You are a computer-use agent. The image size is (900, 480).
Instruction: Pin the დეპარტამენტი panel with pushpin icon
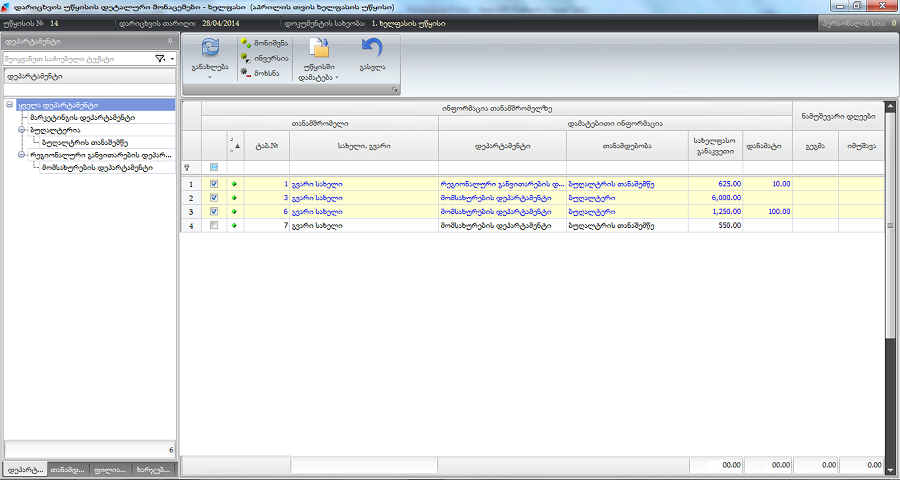[170, 41]
